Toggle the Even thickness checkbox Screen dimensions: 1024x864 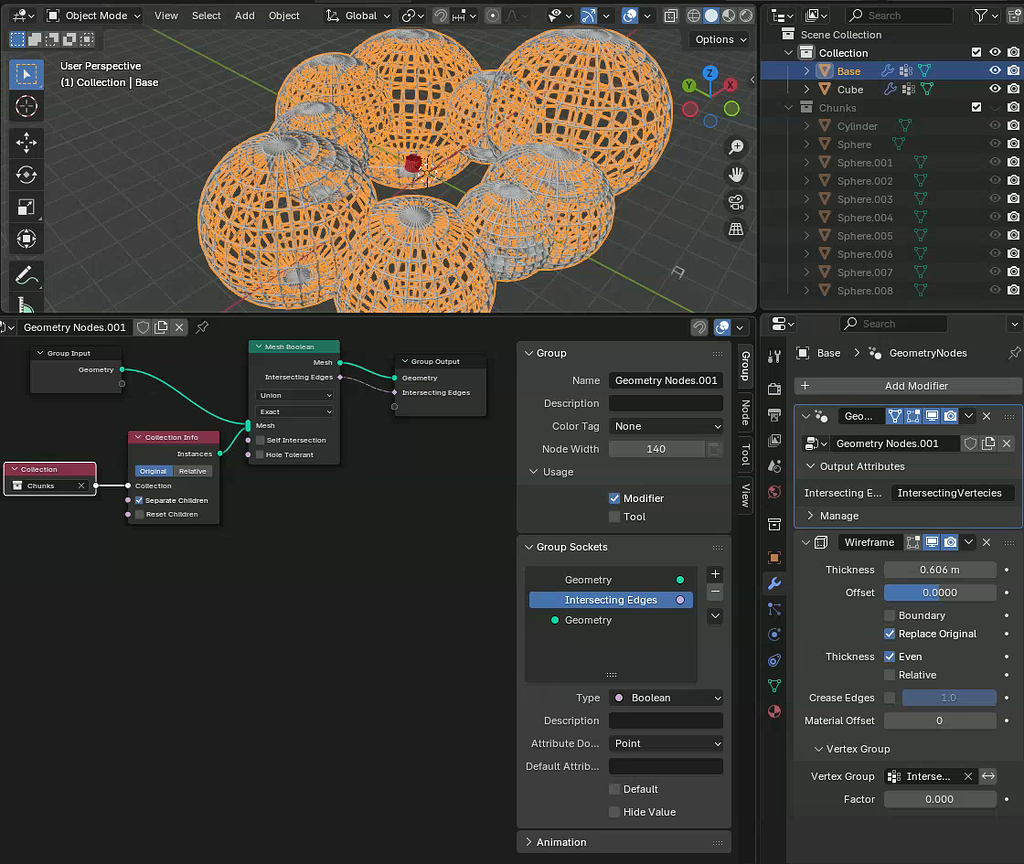(x=889, y=656)
